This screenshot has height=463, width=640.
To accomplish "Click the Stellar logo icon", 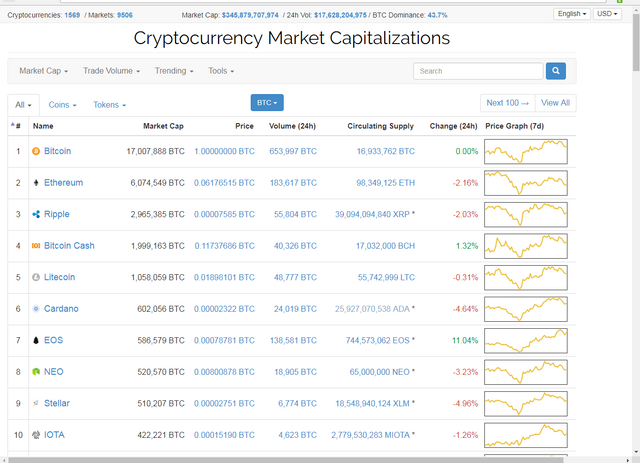I will point(36,403).
